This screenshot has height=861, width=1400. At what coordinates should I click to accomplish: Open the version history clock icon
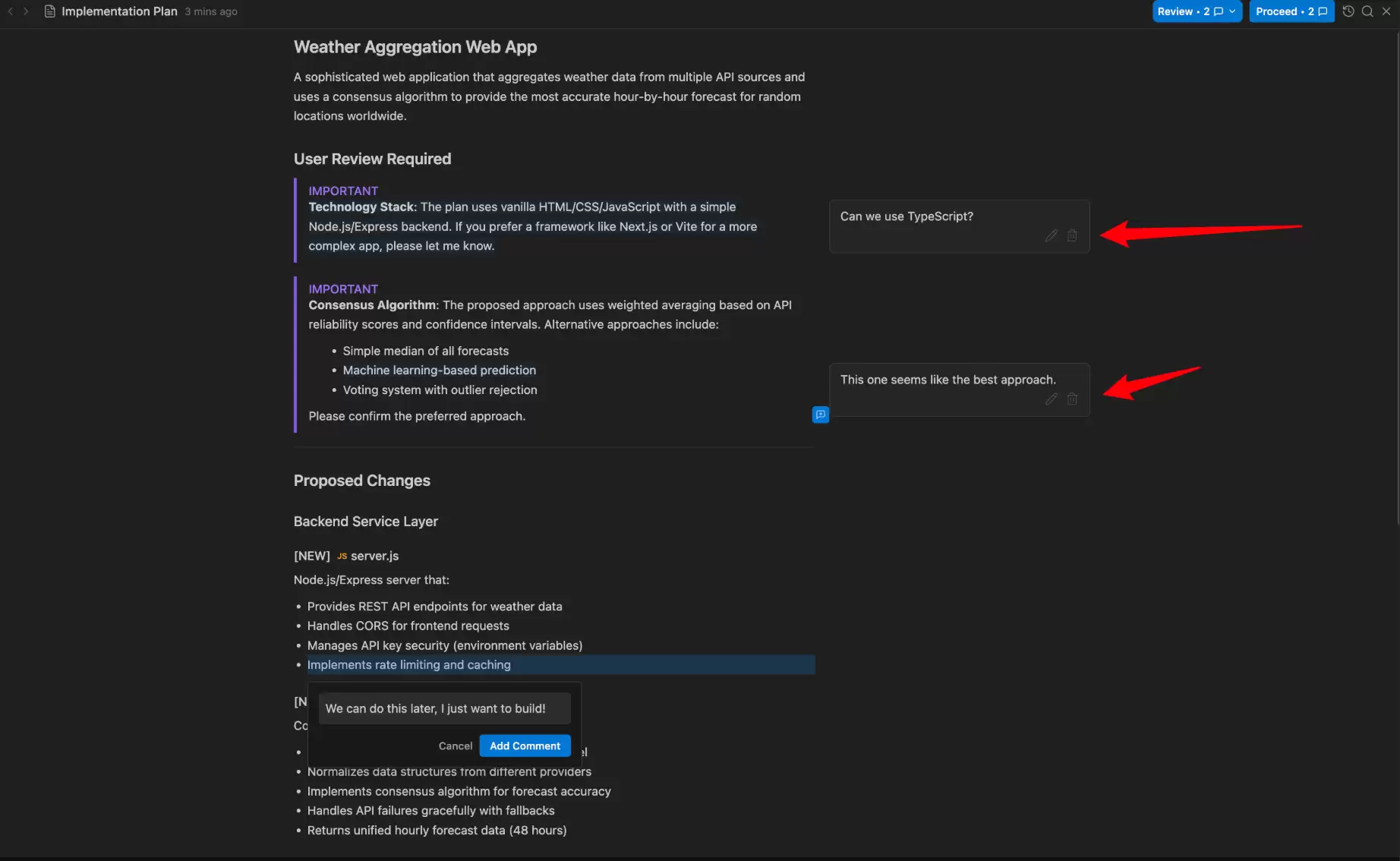[1348, 11]
